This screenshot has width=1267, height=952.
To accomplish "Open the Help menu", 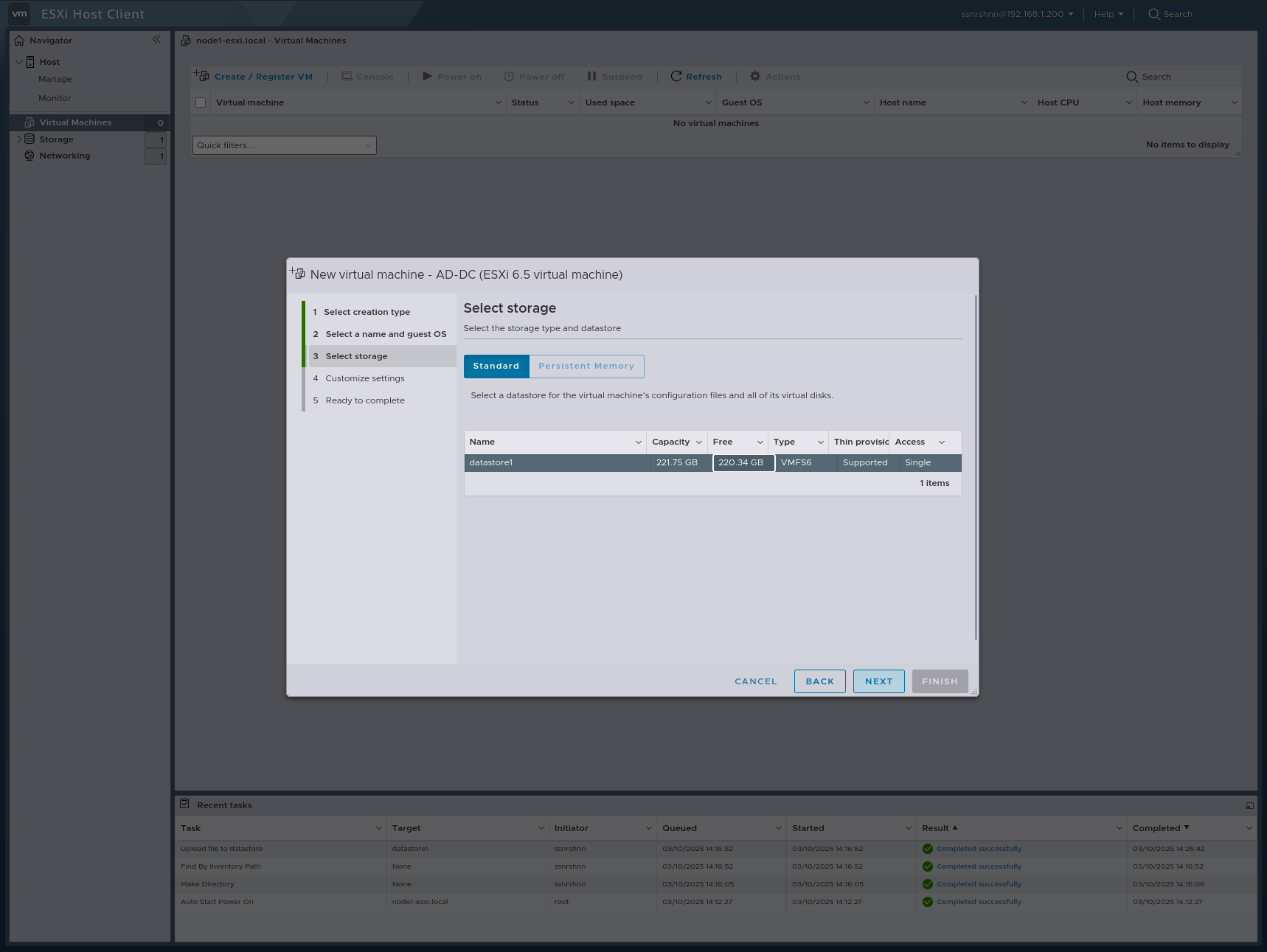I will [x=1106, y=13].
